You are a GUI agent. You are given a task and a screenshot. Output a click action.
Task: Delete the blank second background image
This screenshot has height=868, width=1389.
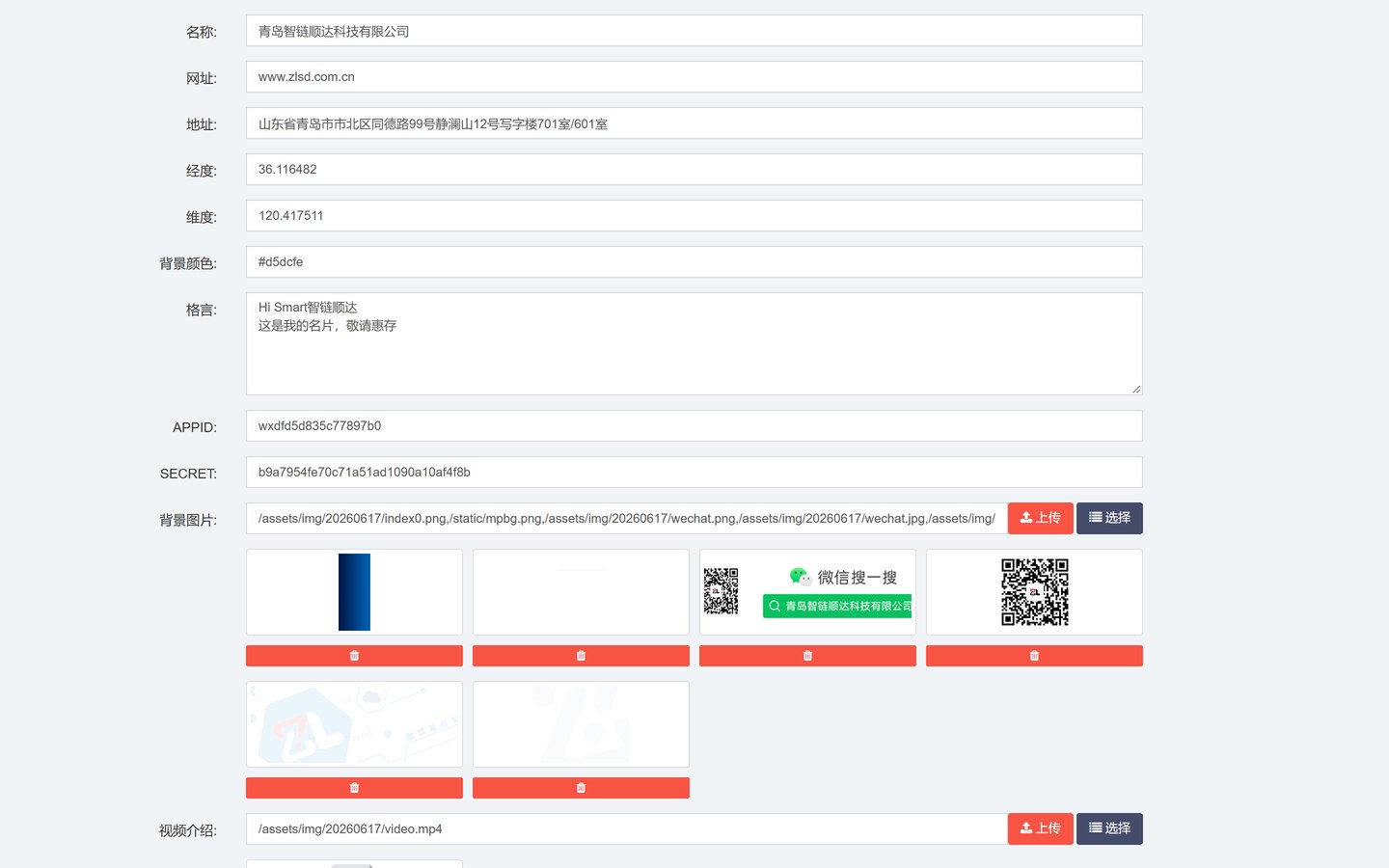pos(581,656)
